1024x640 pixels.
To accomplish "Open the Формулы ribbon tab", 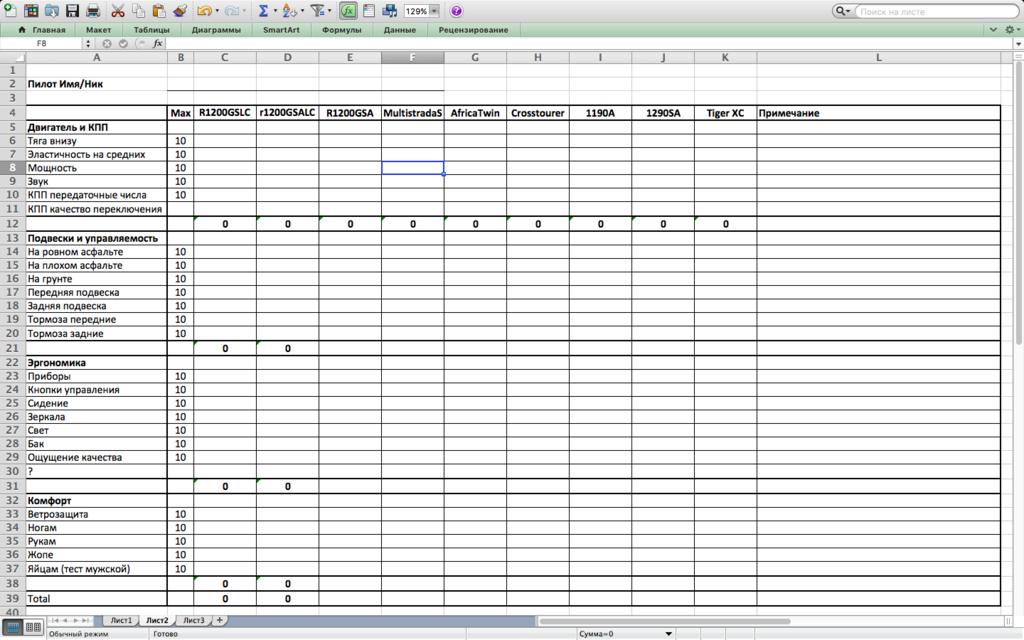I will point(342,30).
